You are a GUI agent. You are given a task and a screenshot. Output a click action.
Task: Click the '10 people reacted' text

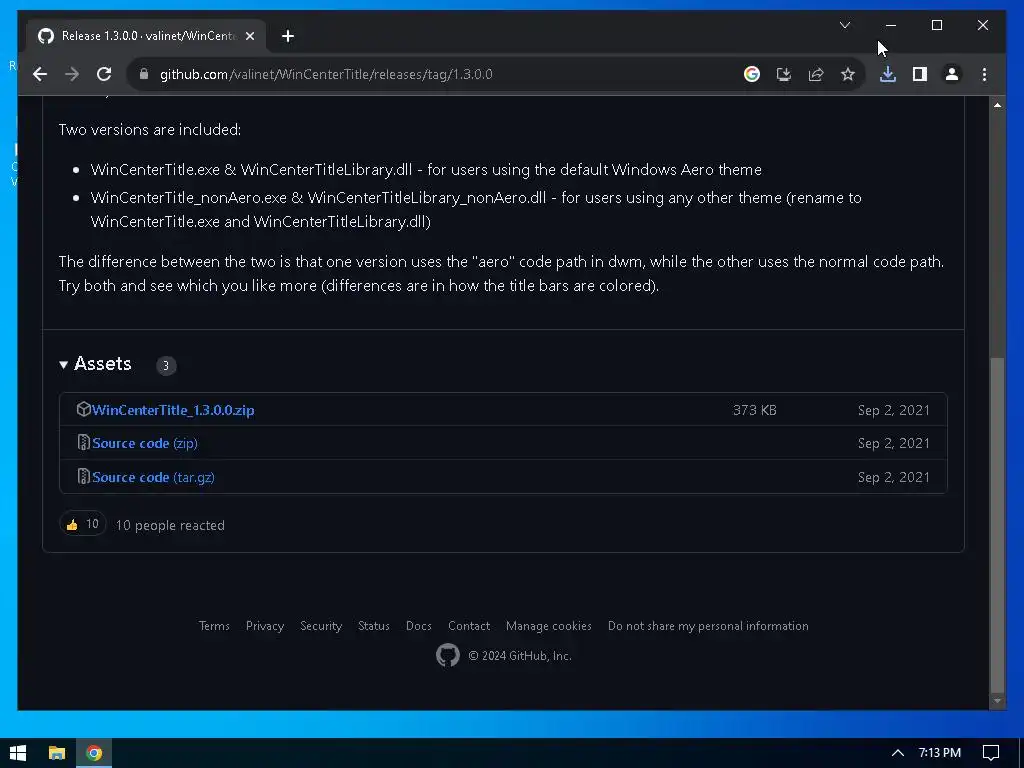(x=170, y=525)
